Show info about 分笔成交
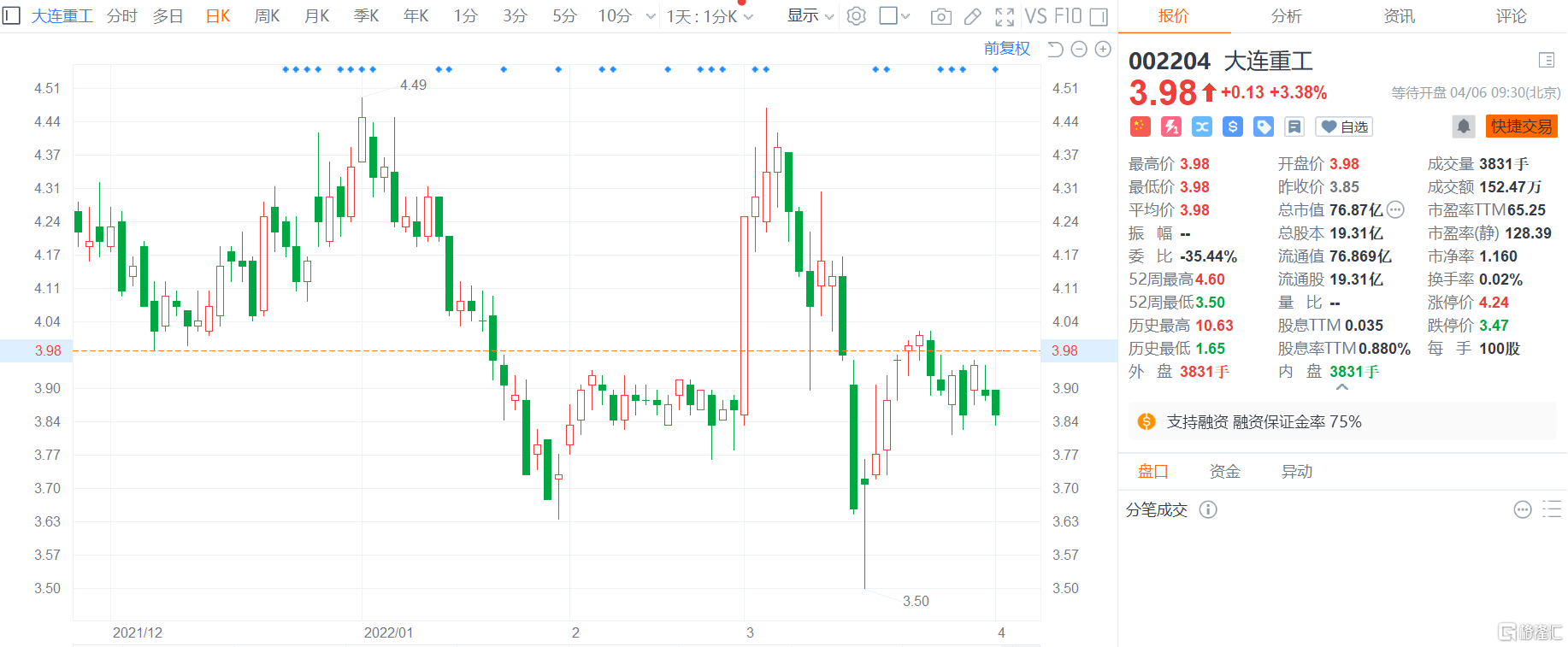 pos(1208,509)
